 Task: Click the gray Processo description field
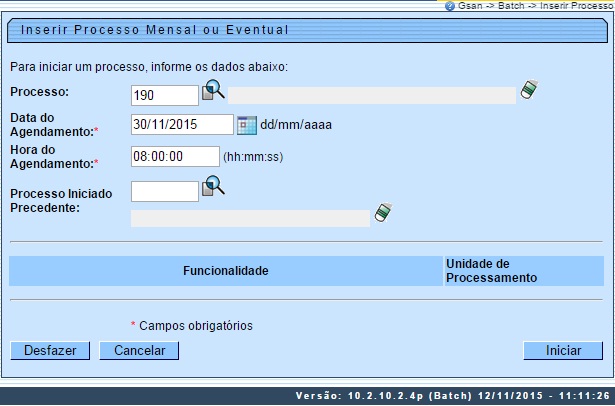click(x=372, y=95)
